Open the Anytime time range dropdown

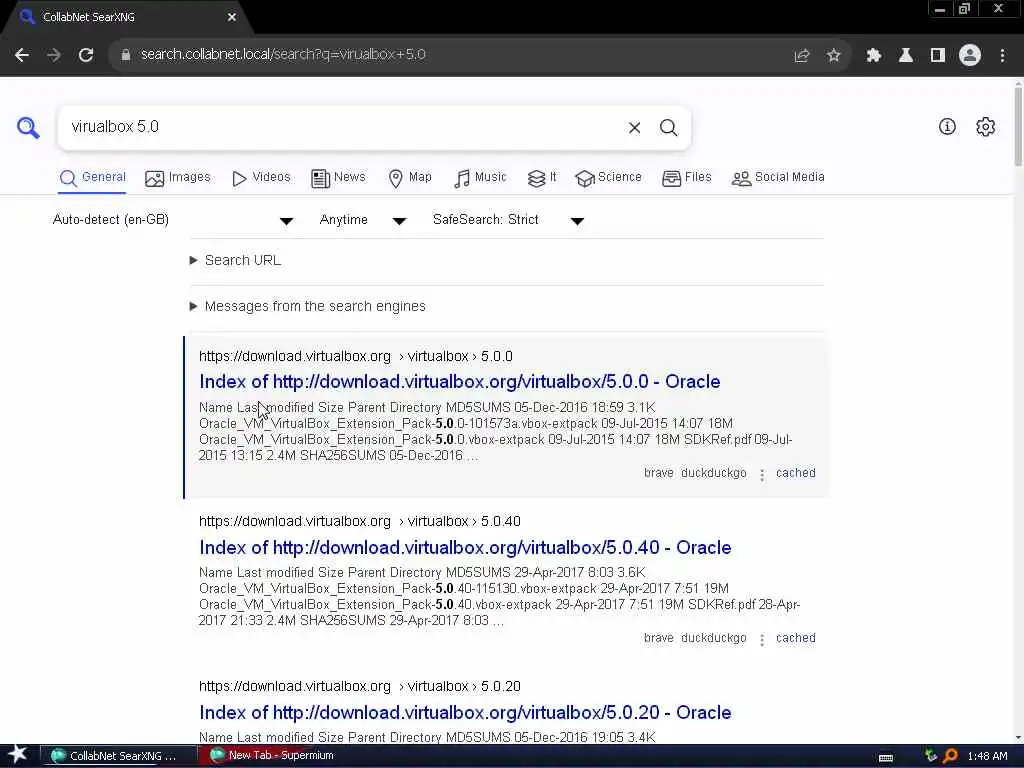click(x=362, y=220)
